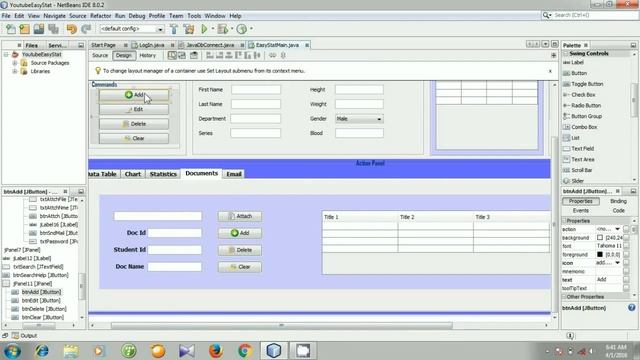This screenshot has width=640, height=360.
Task: Collapse the Other Properties section
Action: tap(564, 297)
